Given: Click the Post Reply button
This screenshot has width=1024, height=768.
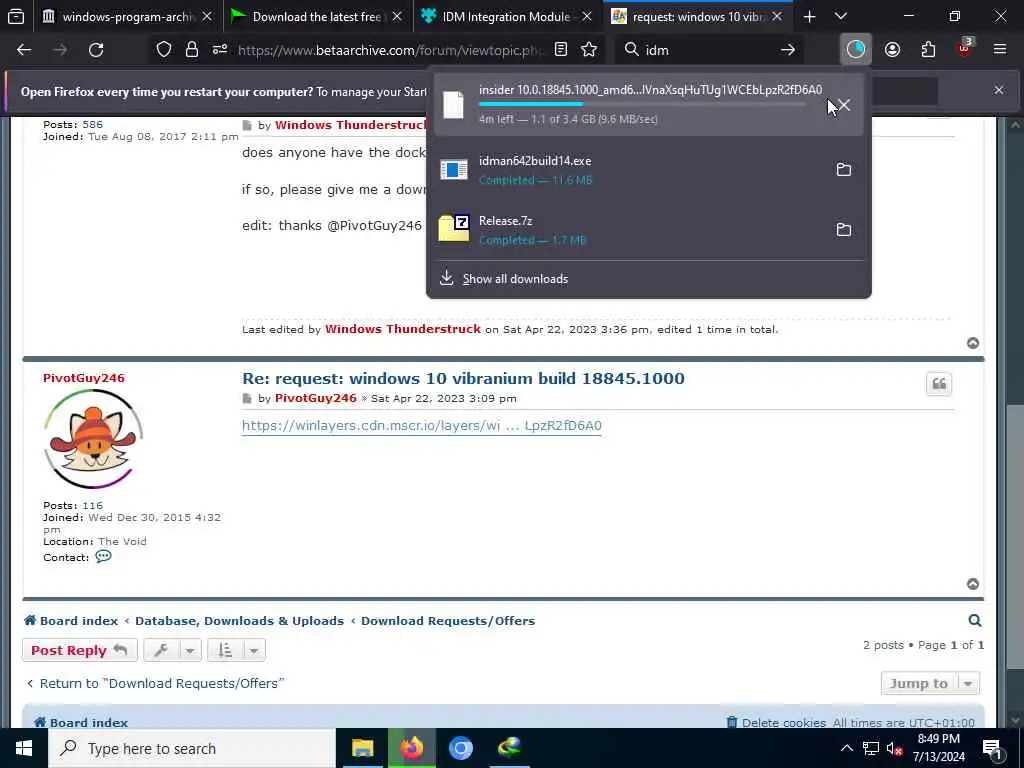Looking at the screenshot, I should click(80, 650).
